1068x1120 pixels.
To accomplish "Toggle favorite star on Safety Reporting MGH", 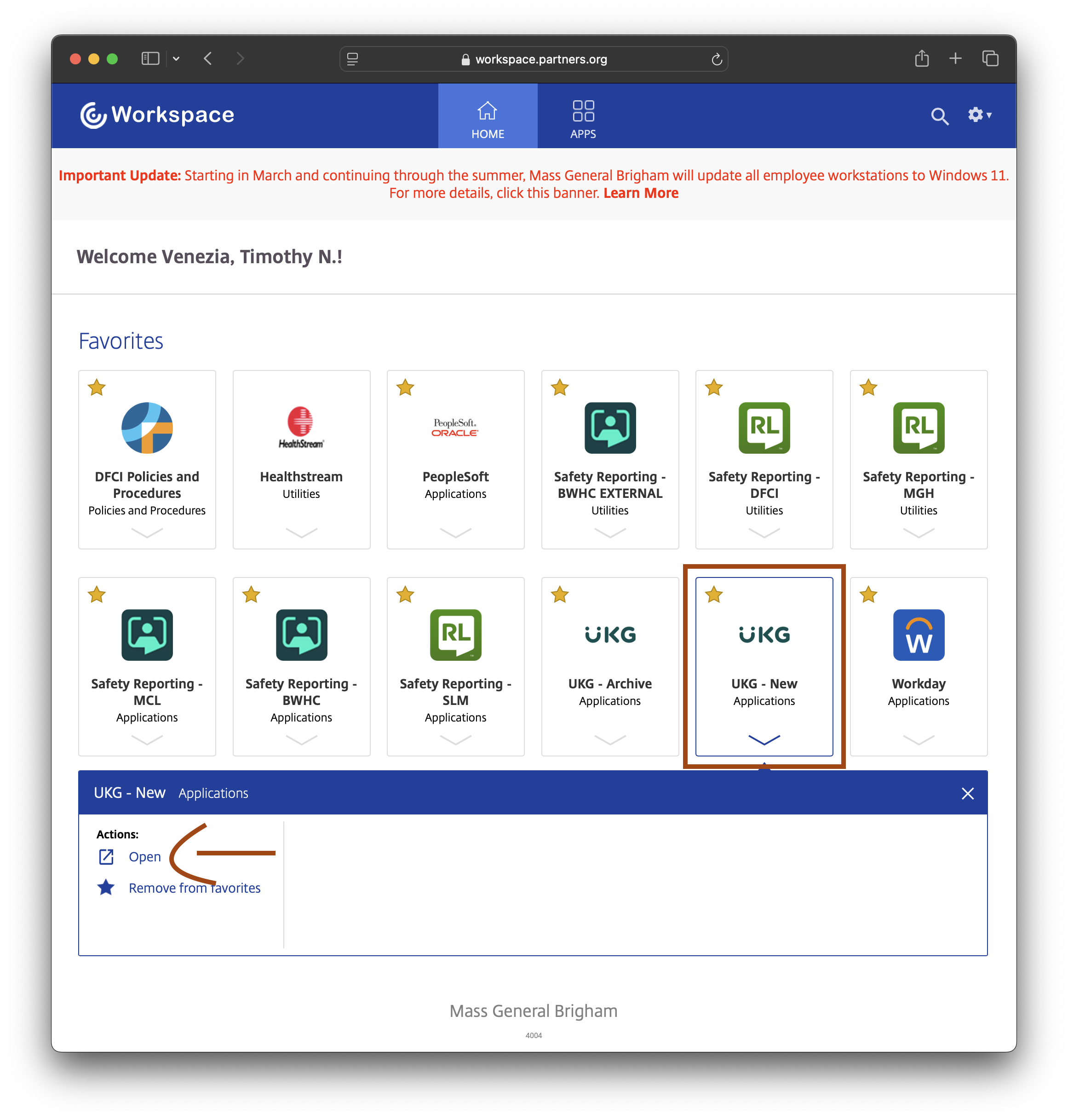I will [x=868, y=387].
